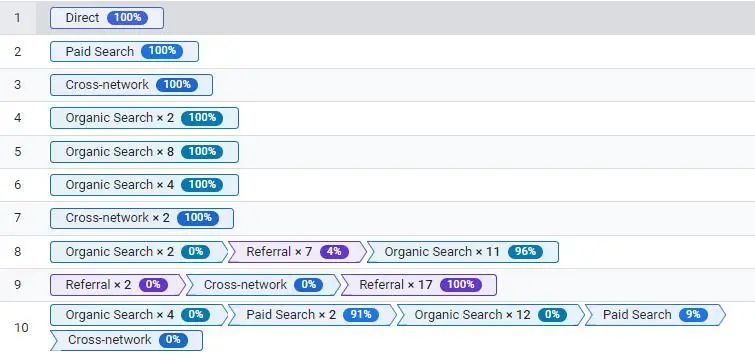Select the Paid Search × 2 step
This screenshot has width=755, height=361.
coord(312,315)
